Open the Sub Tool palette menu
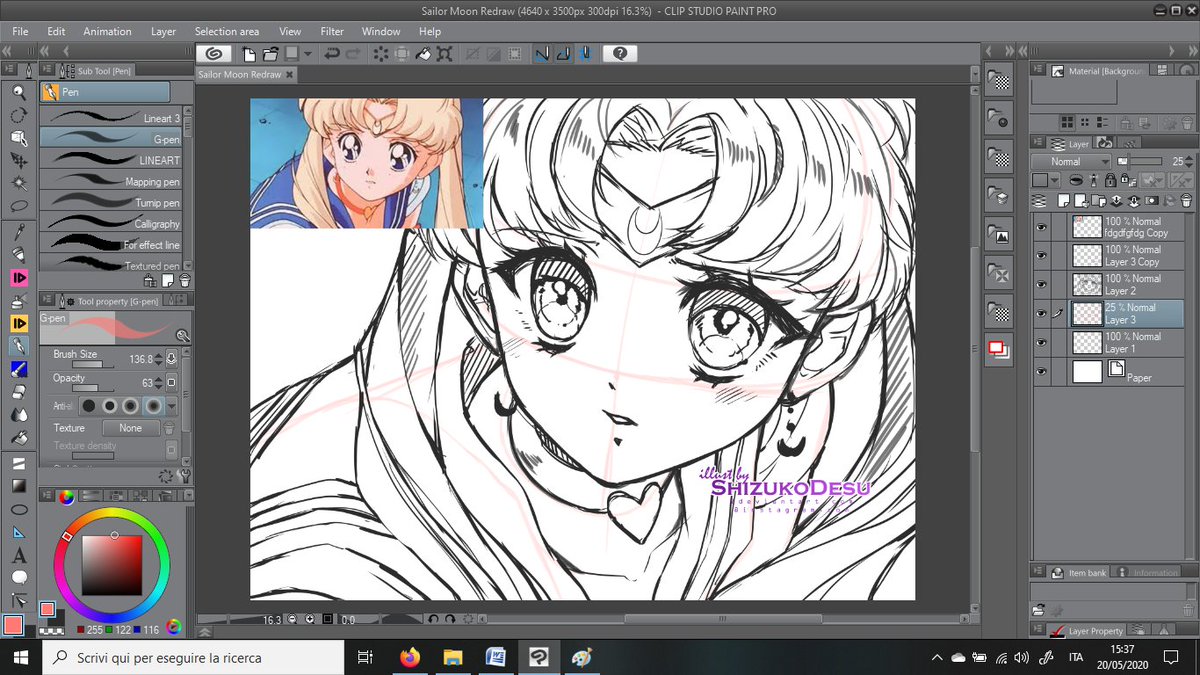 [46, 71]
